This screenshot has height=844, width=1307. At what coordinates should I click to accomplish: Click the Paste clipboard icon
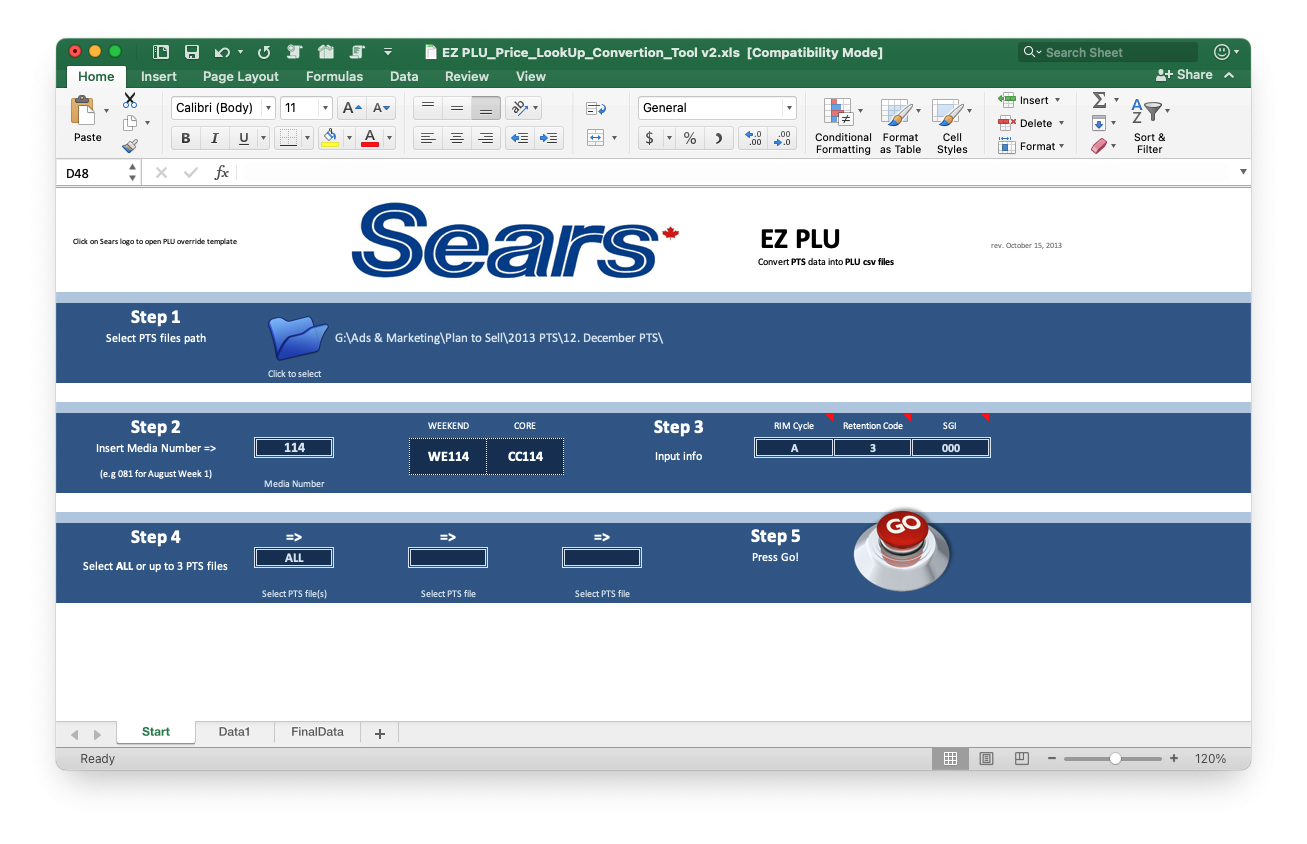click(83, 111)
